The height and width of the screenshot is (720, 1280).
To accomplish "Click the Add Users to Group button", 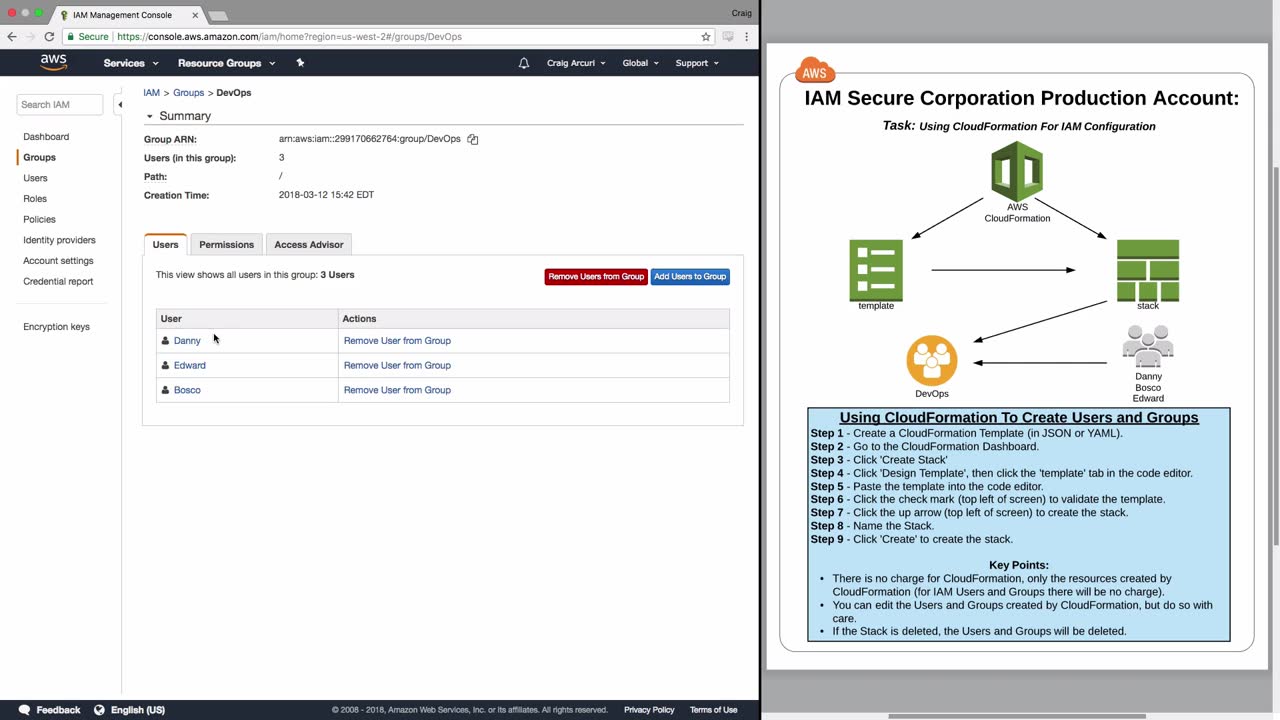I will coord(690,276).
